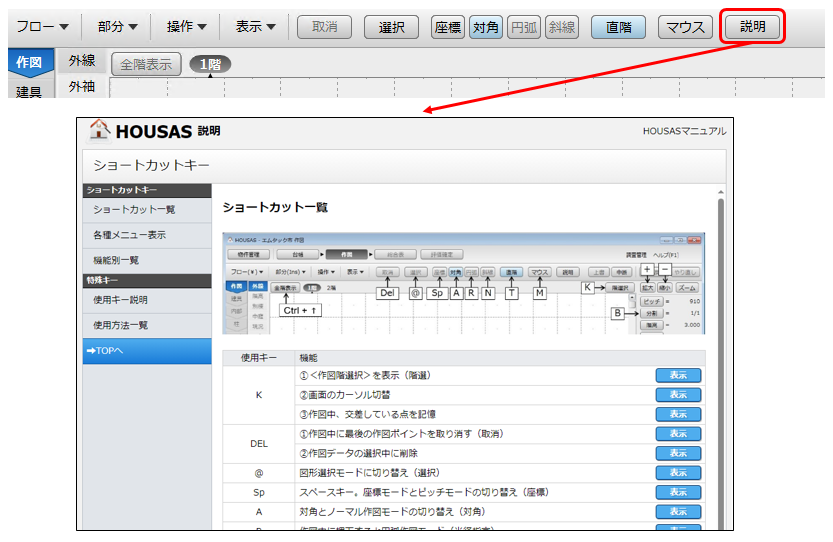The width and height of the screenshot is (833, 542).
Task: Select the 外線 sub tab
Action: 82,61
